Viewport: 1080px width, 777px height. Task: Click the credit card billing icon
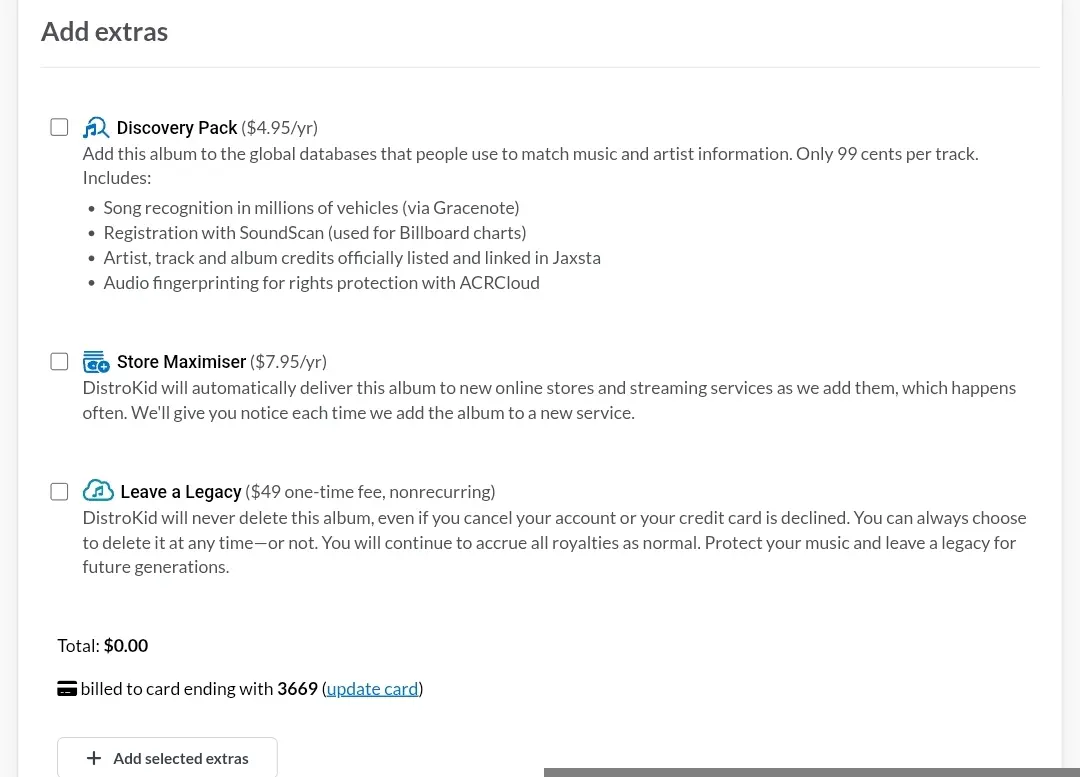67,689
